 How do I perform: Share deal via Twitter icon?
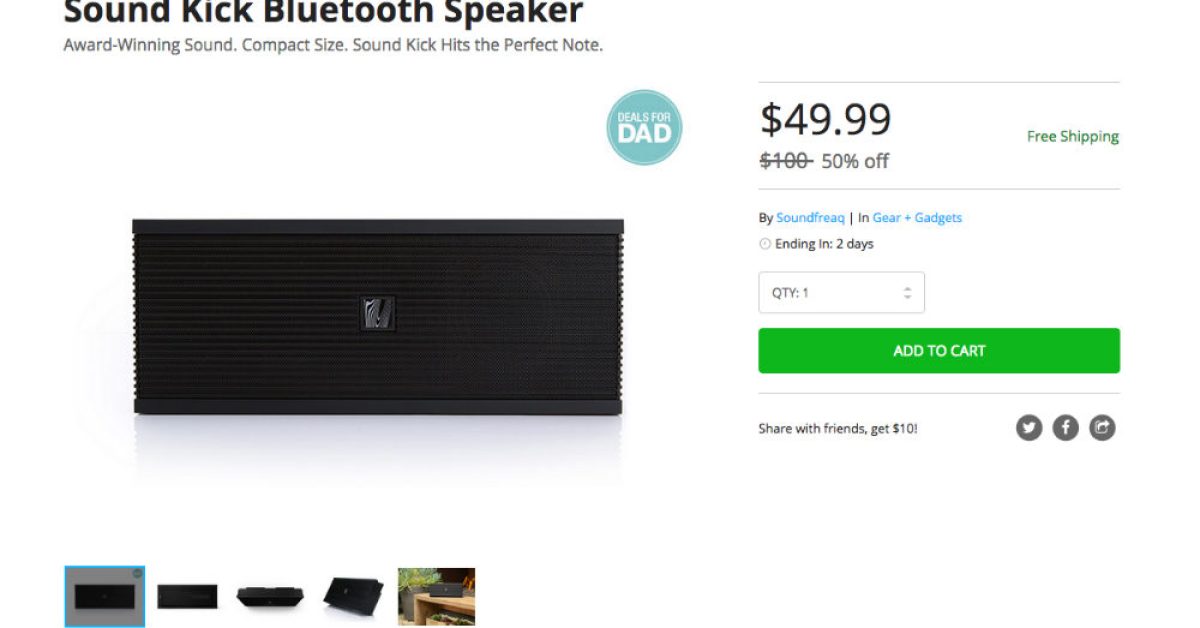(1029, 428)
